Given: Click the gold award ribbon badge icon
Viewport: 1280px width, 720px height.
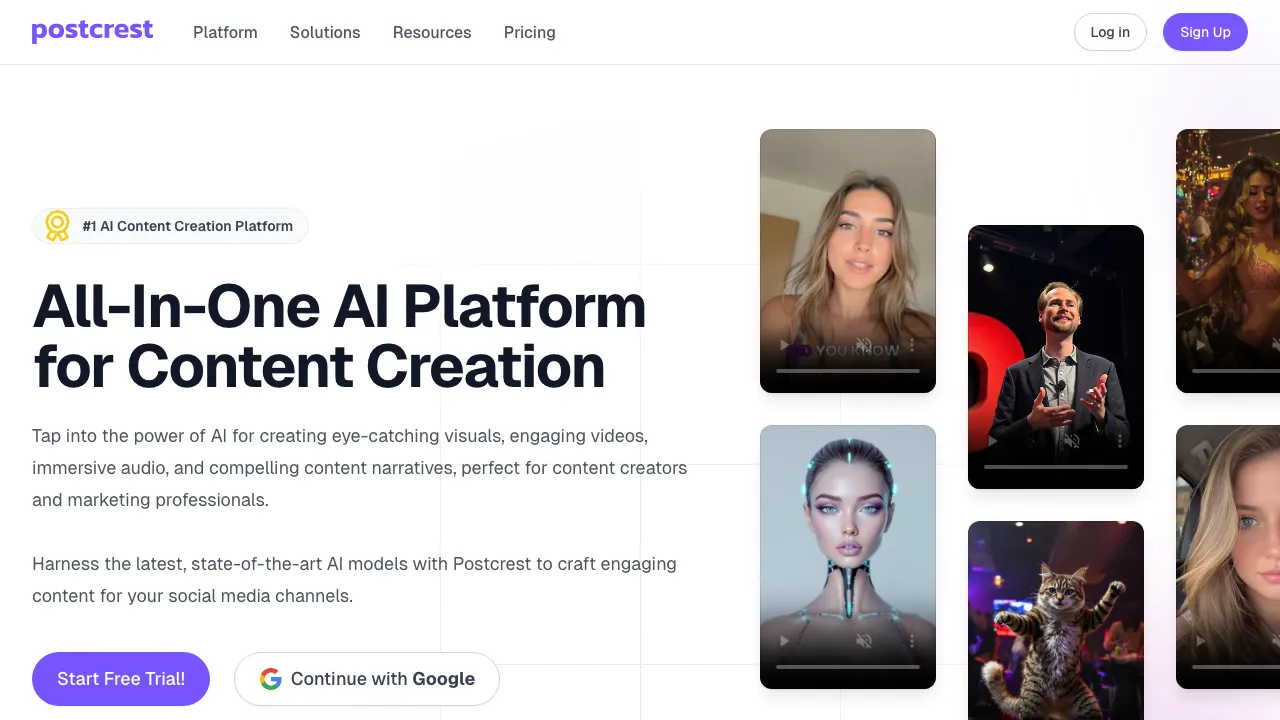Looking at the screenshot, I should click(58, 226).
